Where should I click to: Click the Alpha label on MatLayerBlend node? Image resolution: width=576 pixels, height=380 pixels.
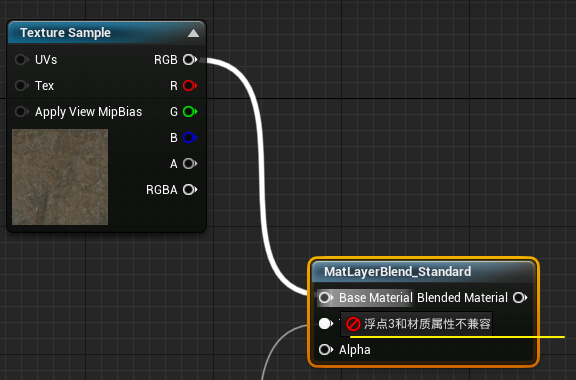tap(354, 350)
